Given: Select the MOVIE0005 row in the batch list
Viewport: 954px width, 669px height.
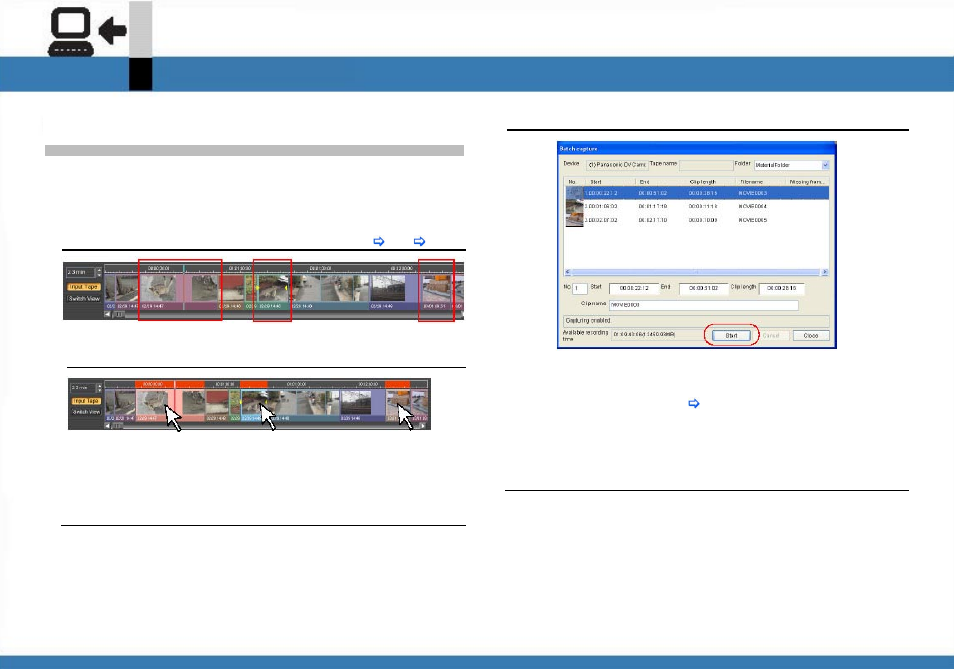Looking at the screenshot, I should click(697, 220).
